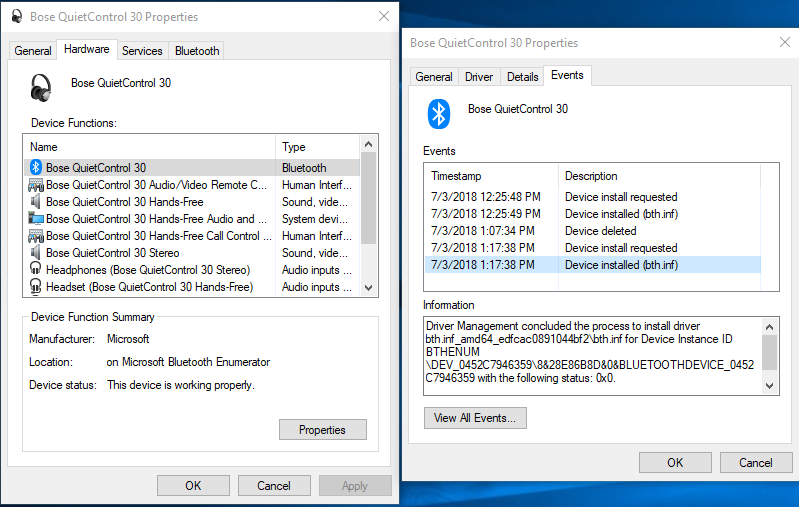Click the greyed Apply button

355,486
